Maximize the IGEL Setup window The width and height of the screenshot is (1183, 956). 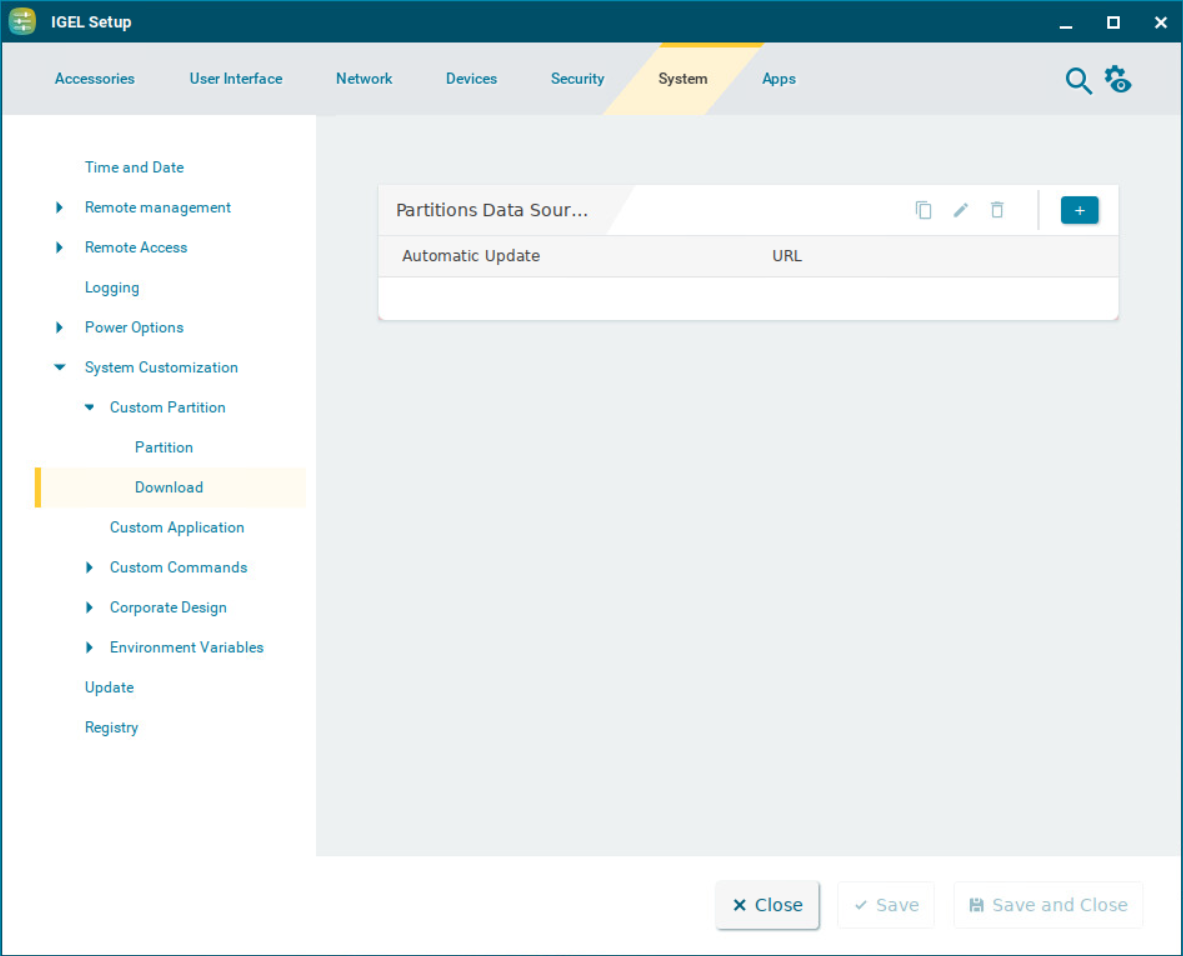pyautogui.click(x=1113, y=22)
